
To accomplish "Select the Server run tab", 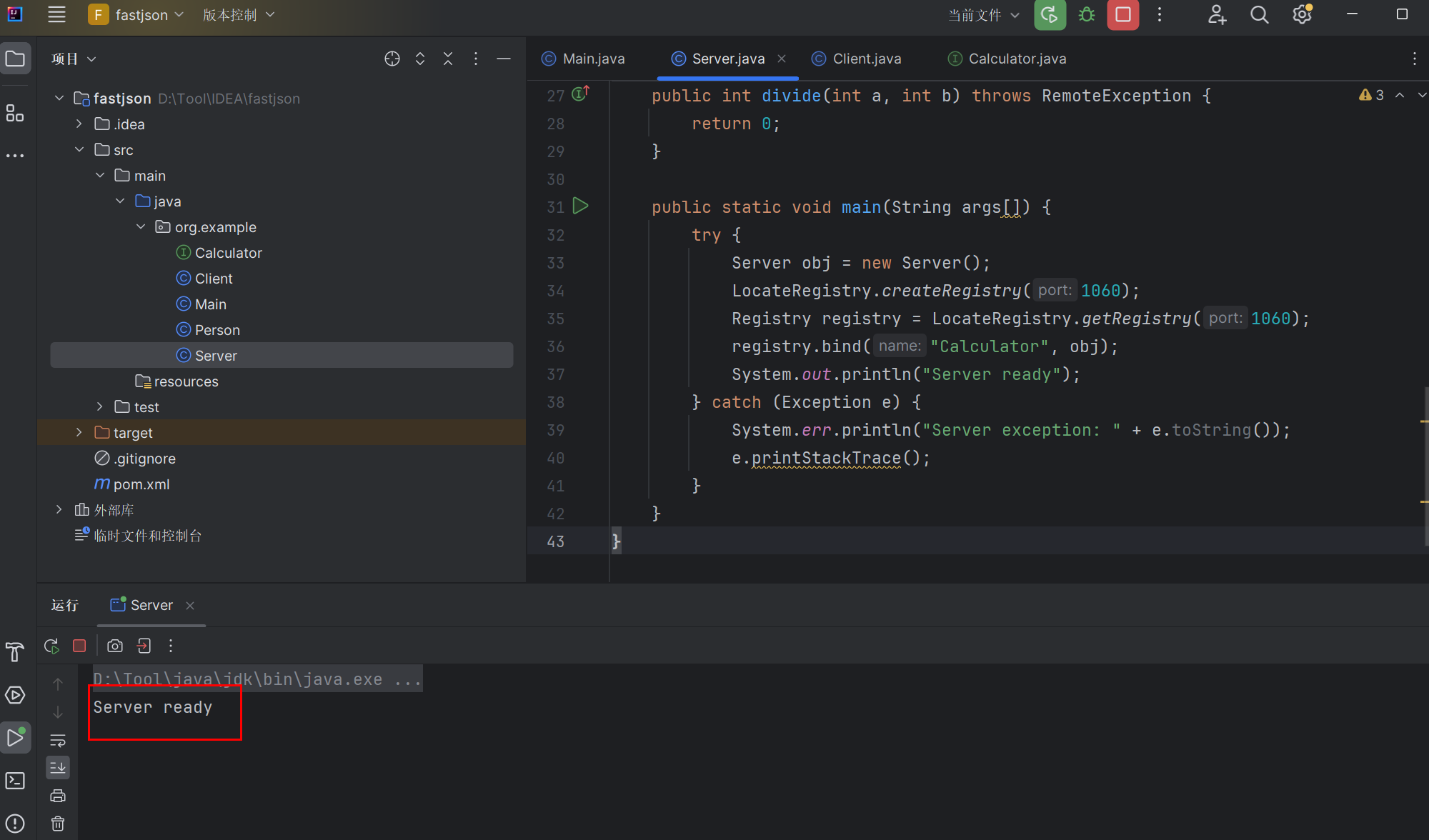I will (x=142, y=605).
